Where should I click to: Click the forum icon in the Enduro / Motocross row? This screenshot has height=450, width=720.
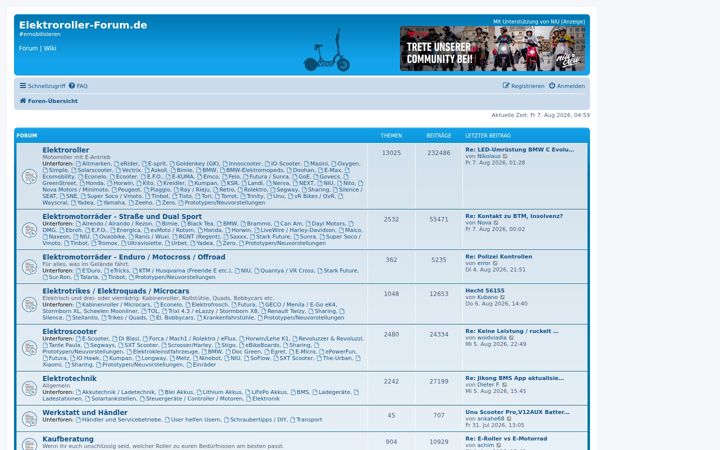tap(29, 267)
